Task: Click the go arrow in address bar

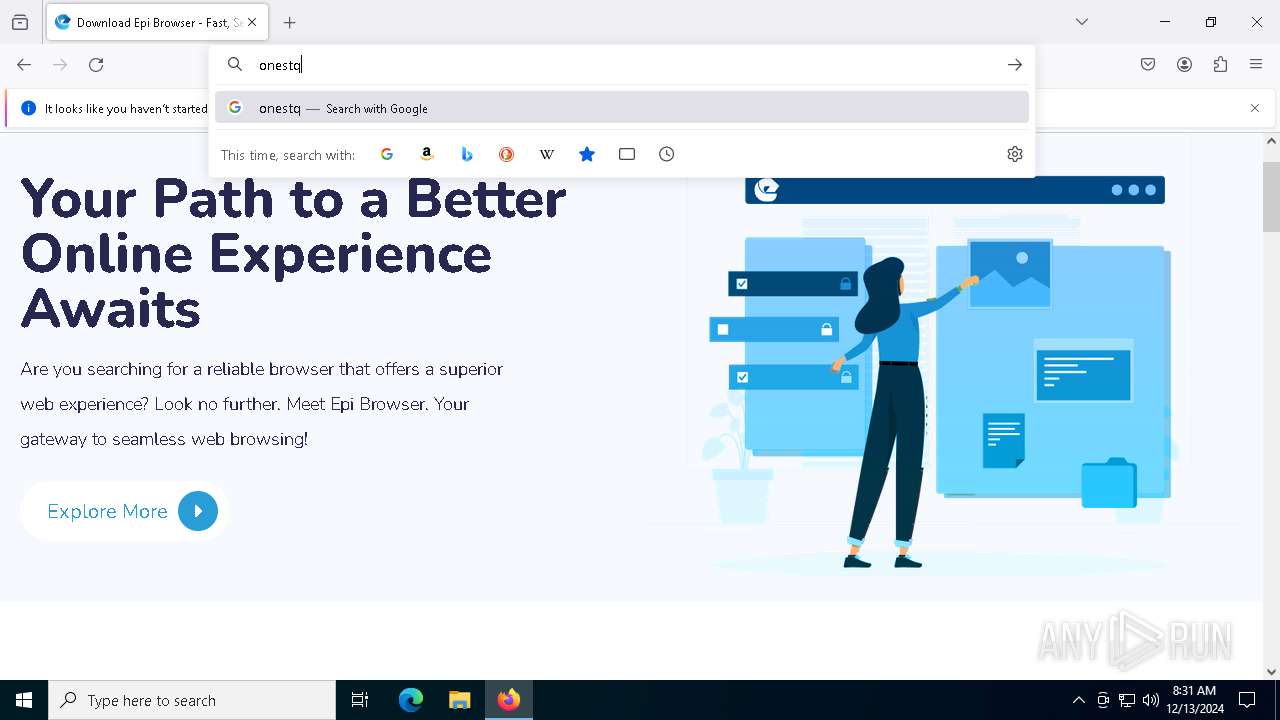Action: coord(1015,65)
